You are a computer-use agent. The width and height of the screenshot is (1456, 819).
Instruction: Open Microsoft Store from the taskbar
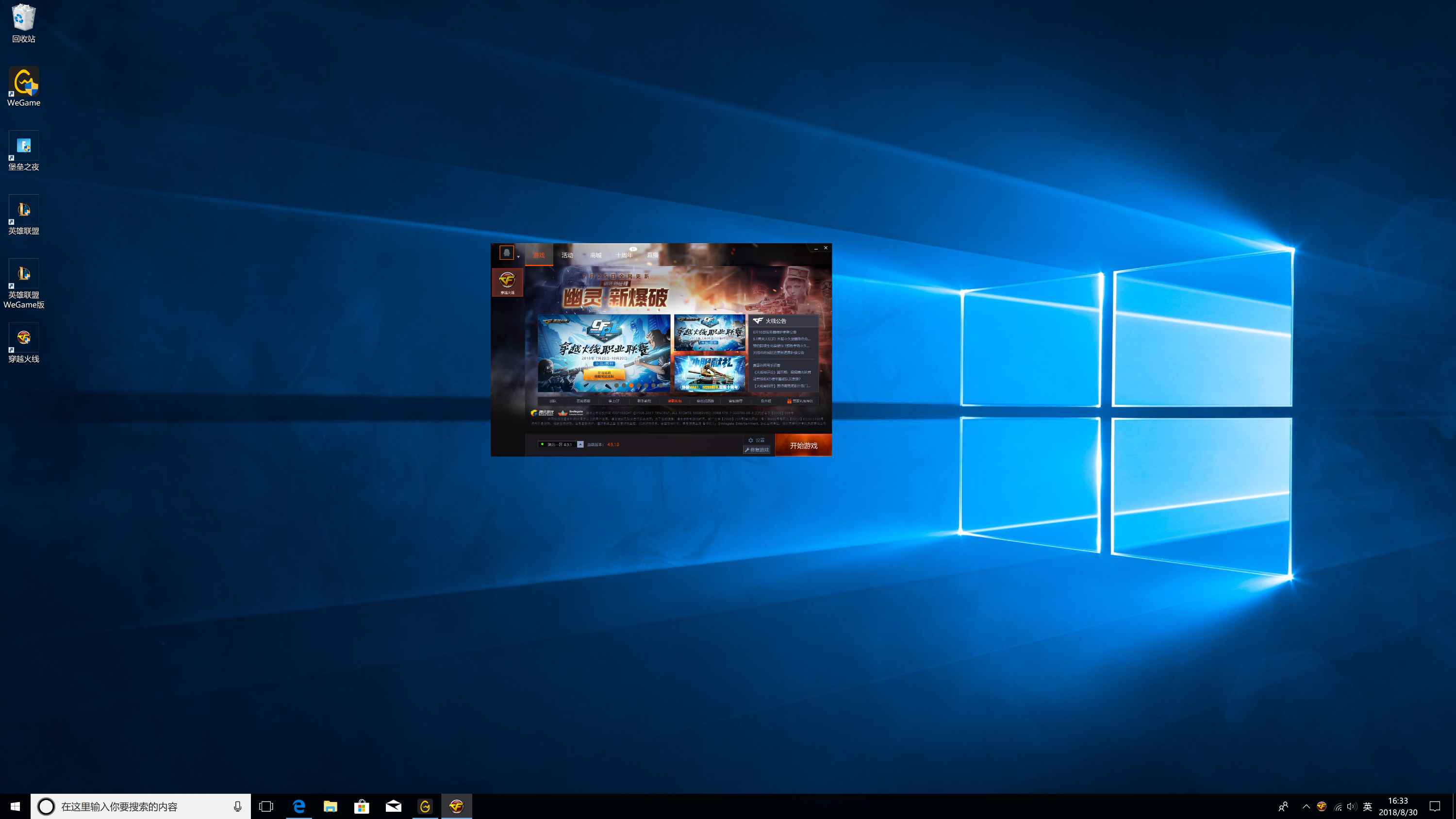(x=362, y=806)
